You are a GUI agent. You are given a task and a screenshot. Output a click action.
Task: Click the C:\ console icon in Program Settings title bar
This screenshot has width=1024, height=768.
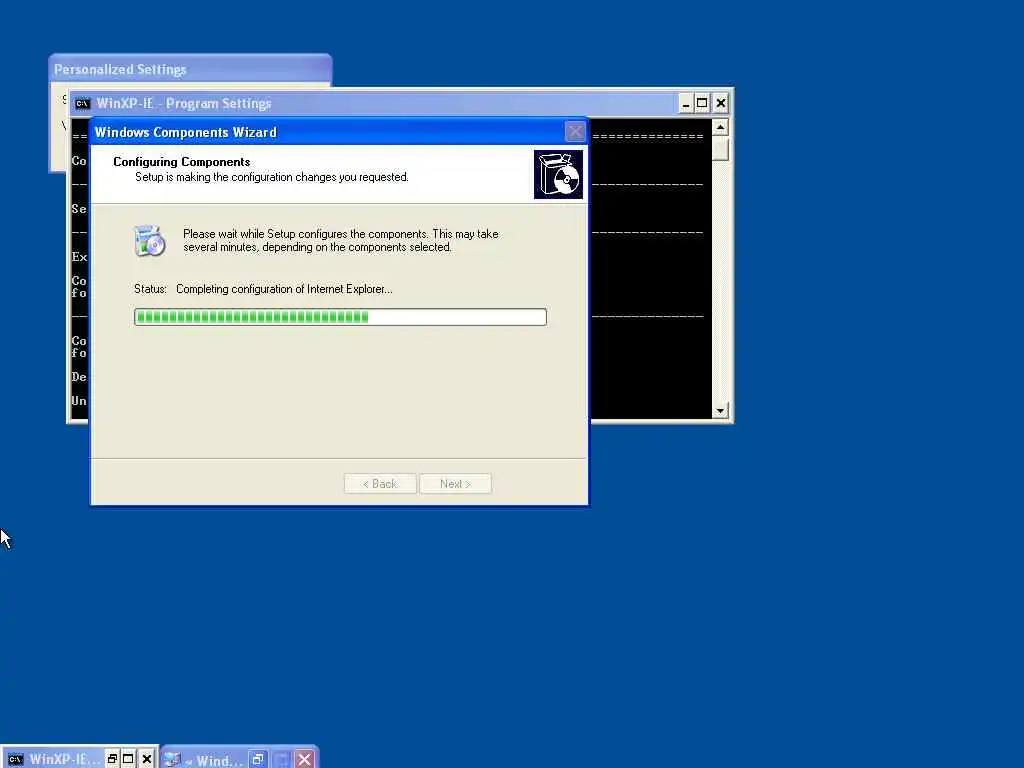[x=82, y=104]
